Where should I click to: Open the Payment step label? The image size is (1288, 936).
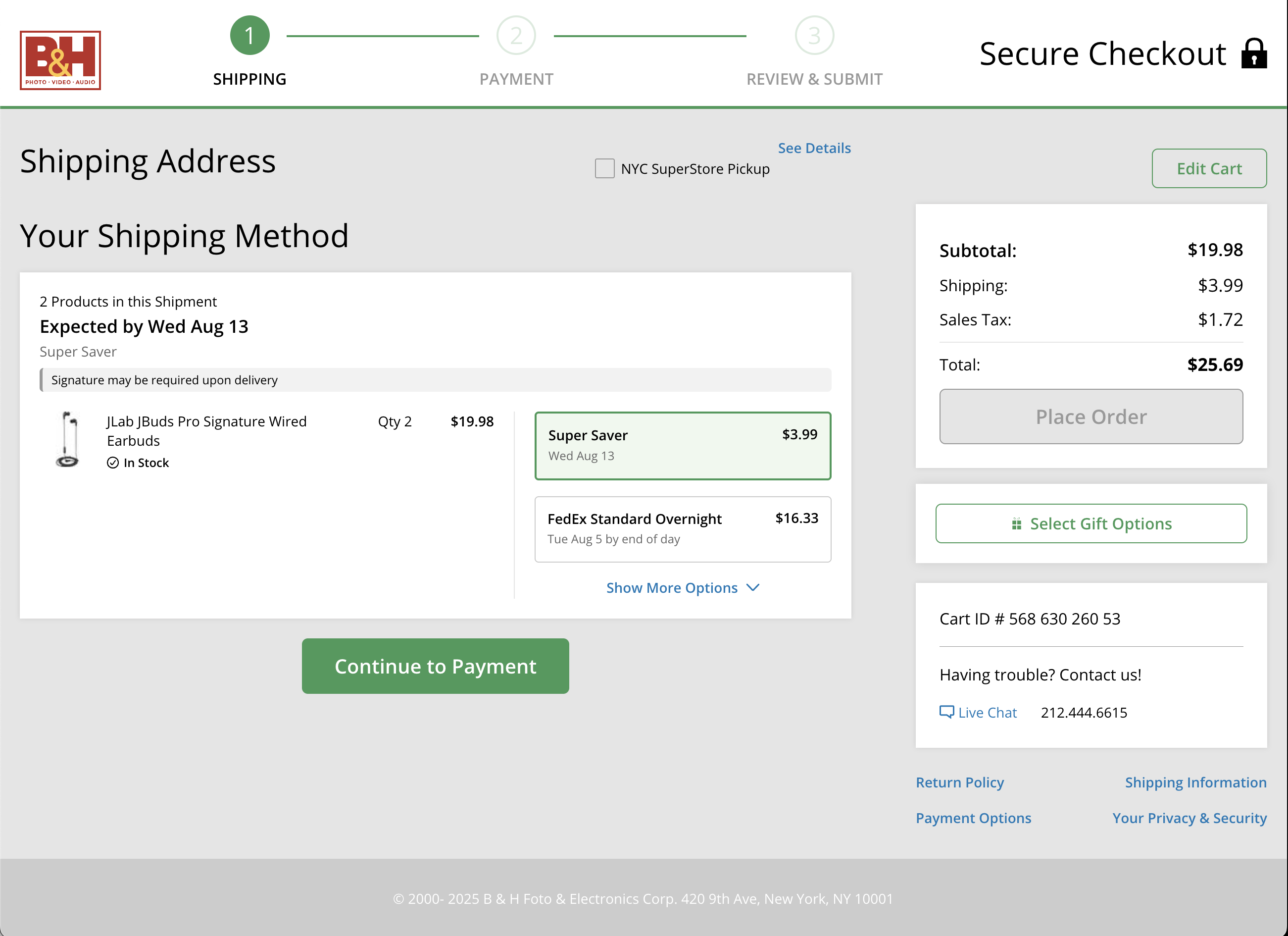tap(516, 79)
